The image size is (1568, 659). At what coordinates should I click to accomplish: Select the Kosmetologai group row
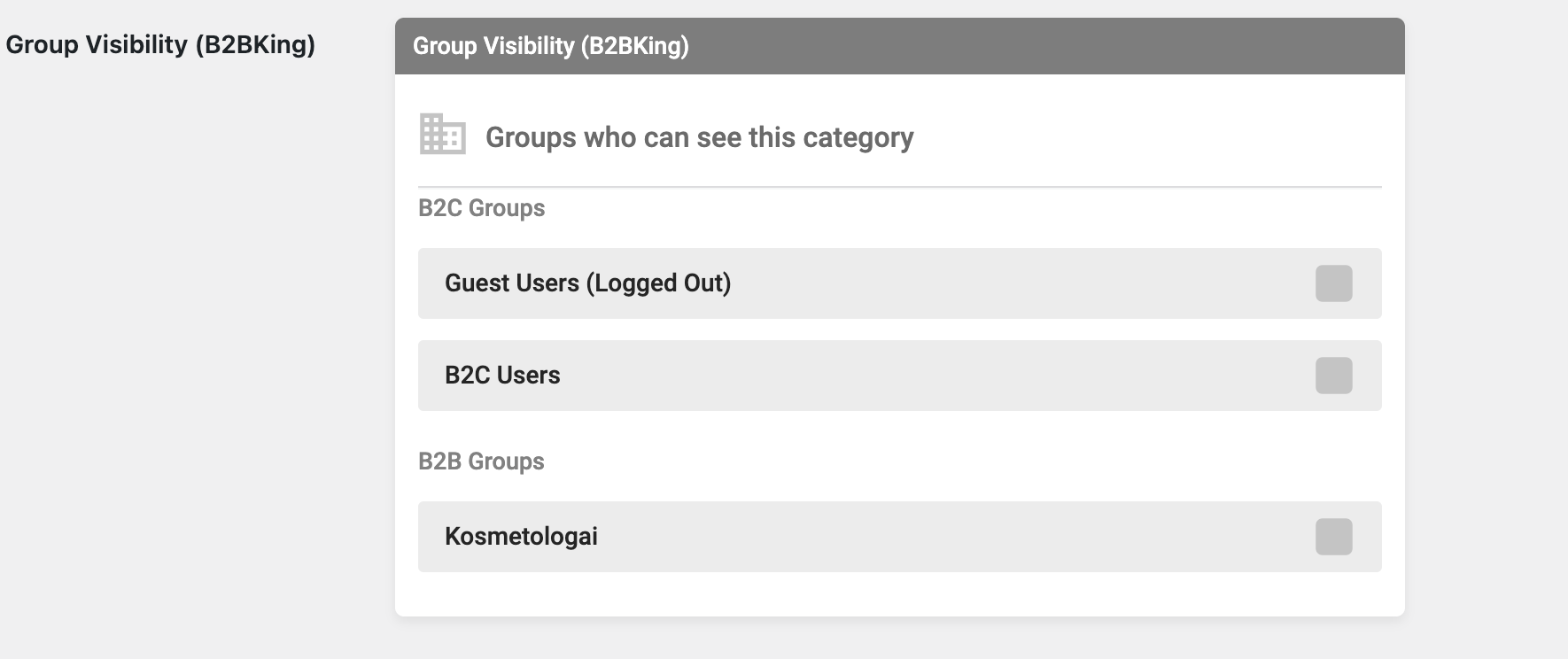[x=899, y=537]
